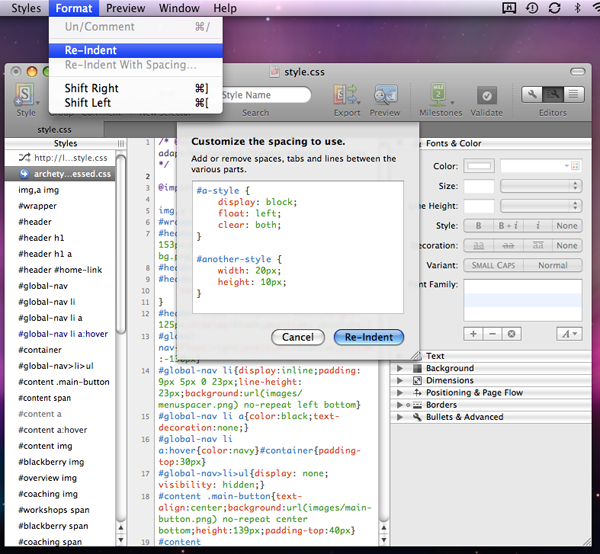Viewport: 600px width, 554px height.
Task: Click the style.css document title icon
Action: pyautogui.click(x=274, y=72)
